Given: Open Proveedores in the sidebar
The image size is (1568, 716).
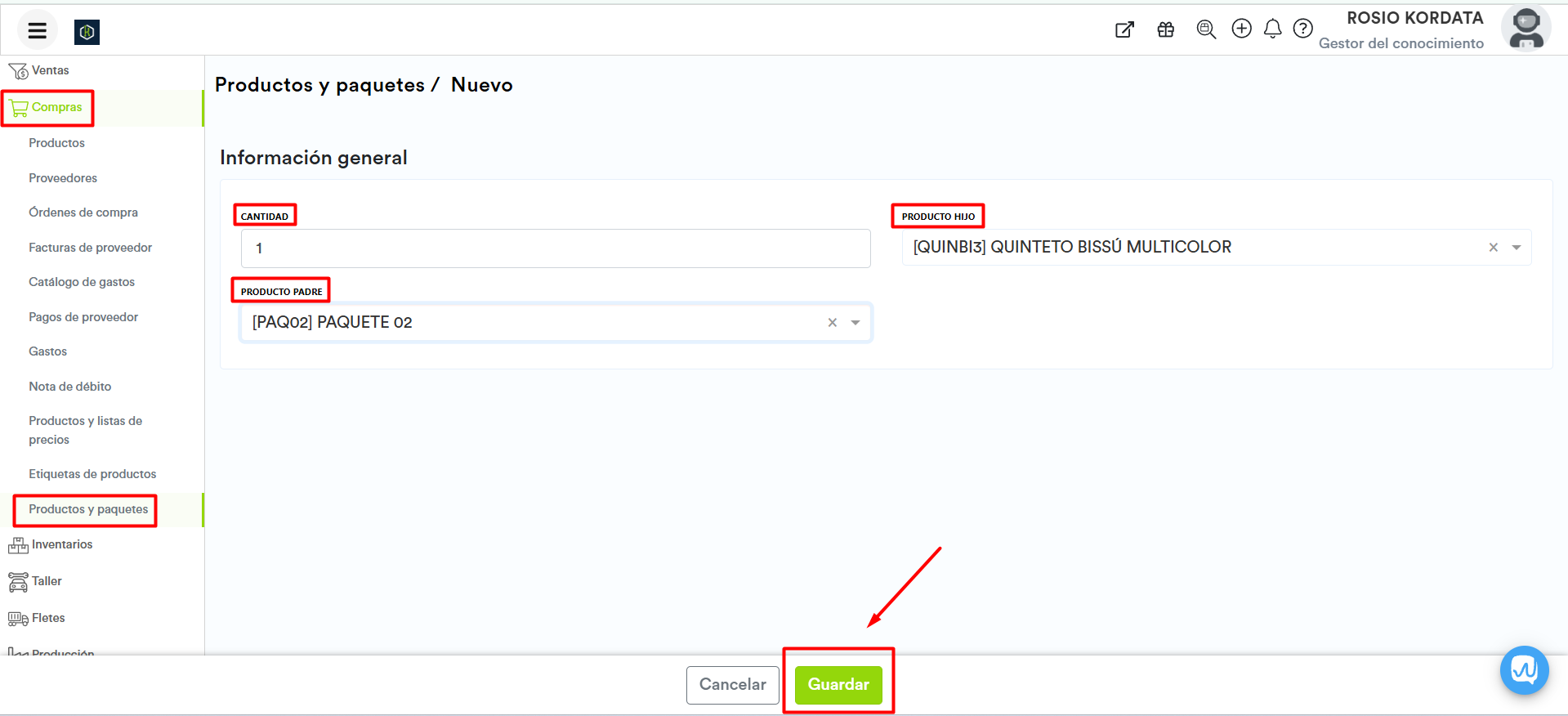Looking at the screenshot, I should point(63,178).
